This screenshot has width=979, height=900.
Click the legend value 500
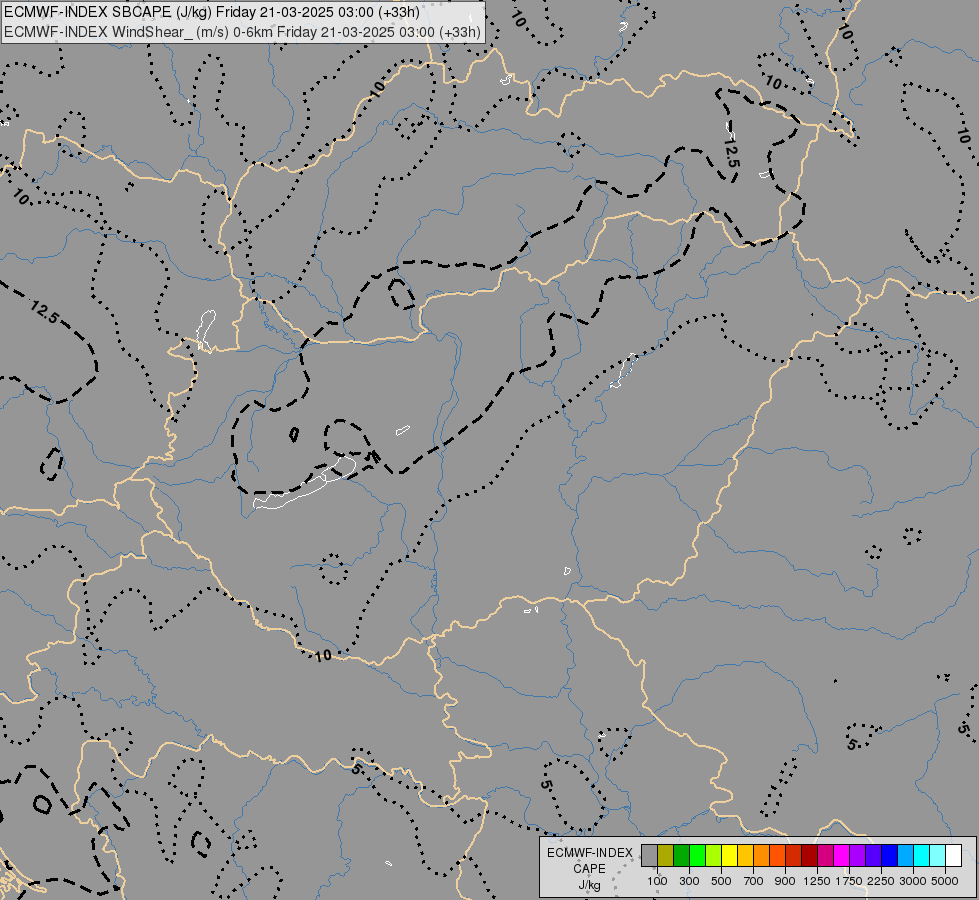pyautogui.click(x=721, y=881)
